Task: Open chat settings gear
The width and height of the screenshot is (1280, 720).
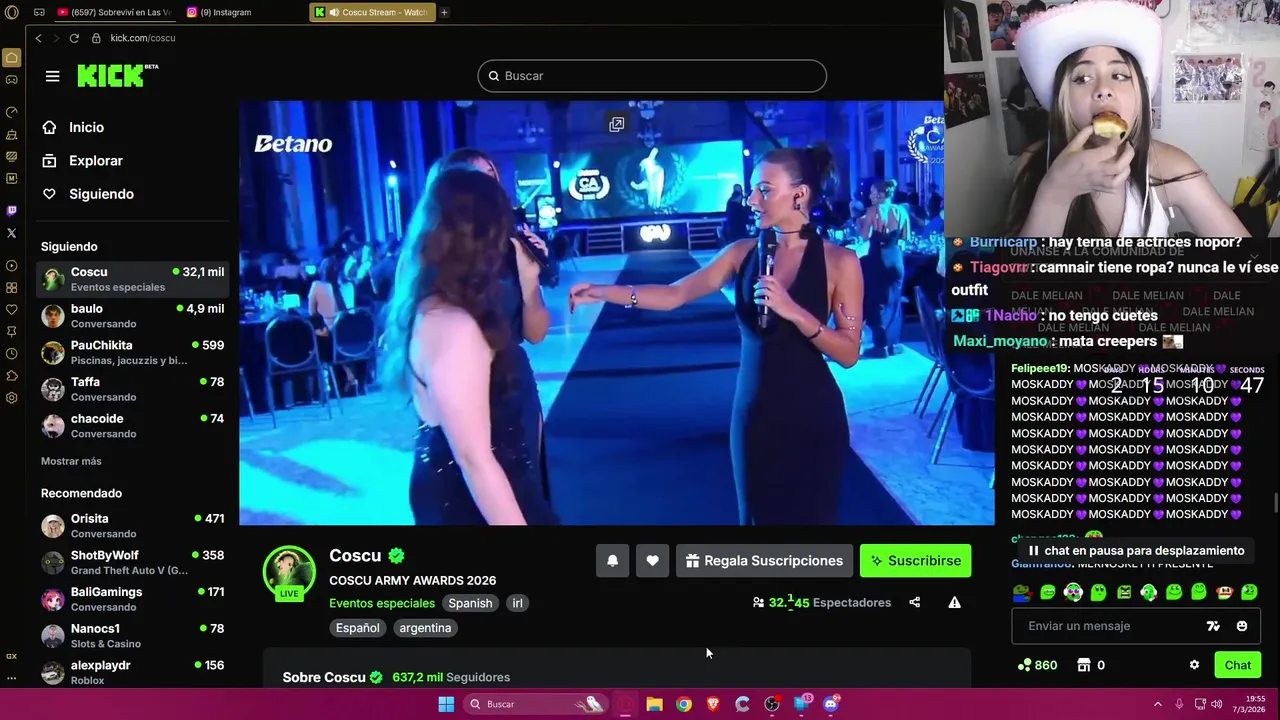Action: coord(1194,665)
